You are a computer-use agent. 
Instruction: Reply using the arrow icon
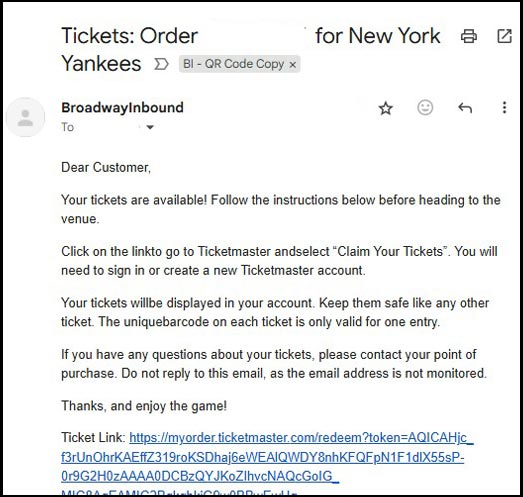click(x=465, y=108)
